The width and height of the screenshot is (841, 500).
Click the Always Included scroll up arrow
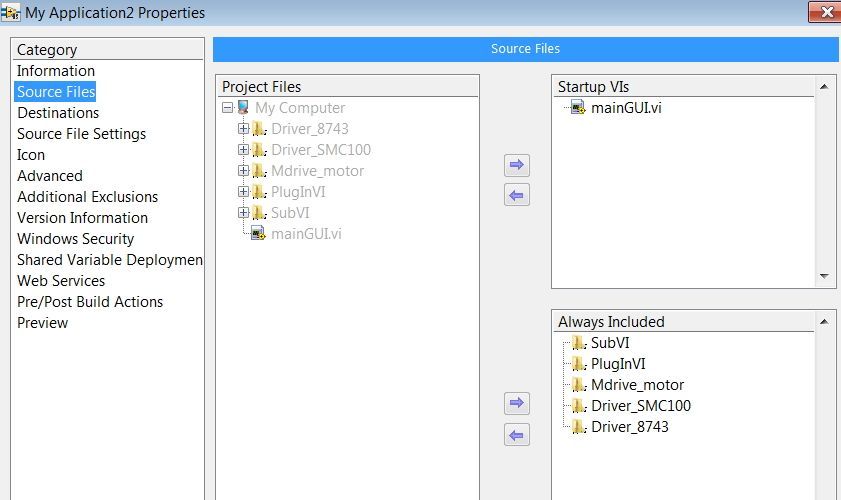click(824, 321)
